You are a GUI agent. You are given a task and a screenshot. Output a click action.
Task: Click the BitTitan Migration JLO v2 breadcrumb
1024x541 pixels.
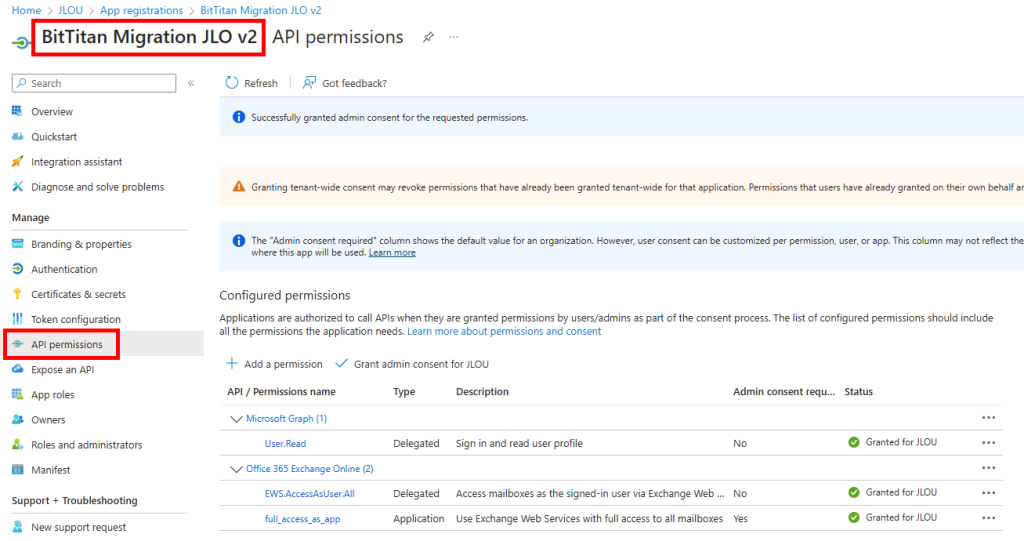click(261, 10)
